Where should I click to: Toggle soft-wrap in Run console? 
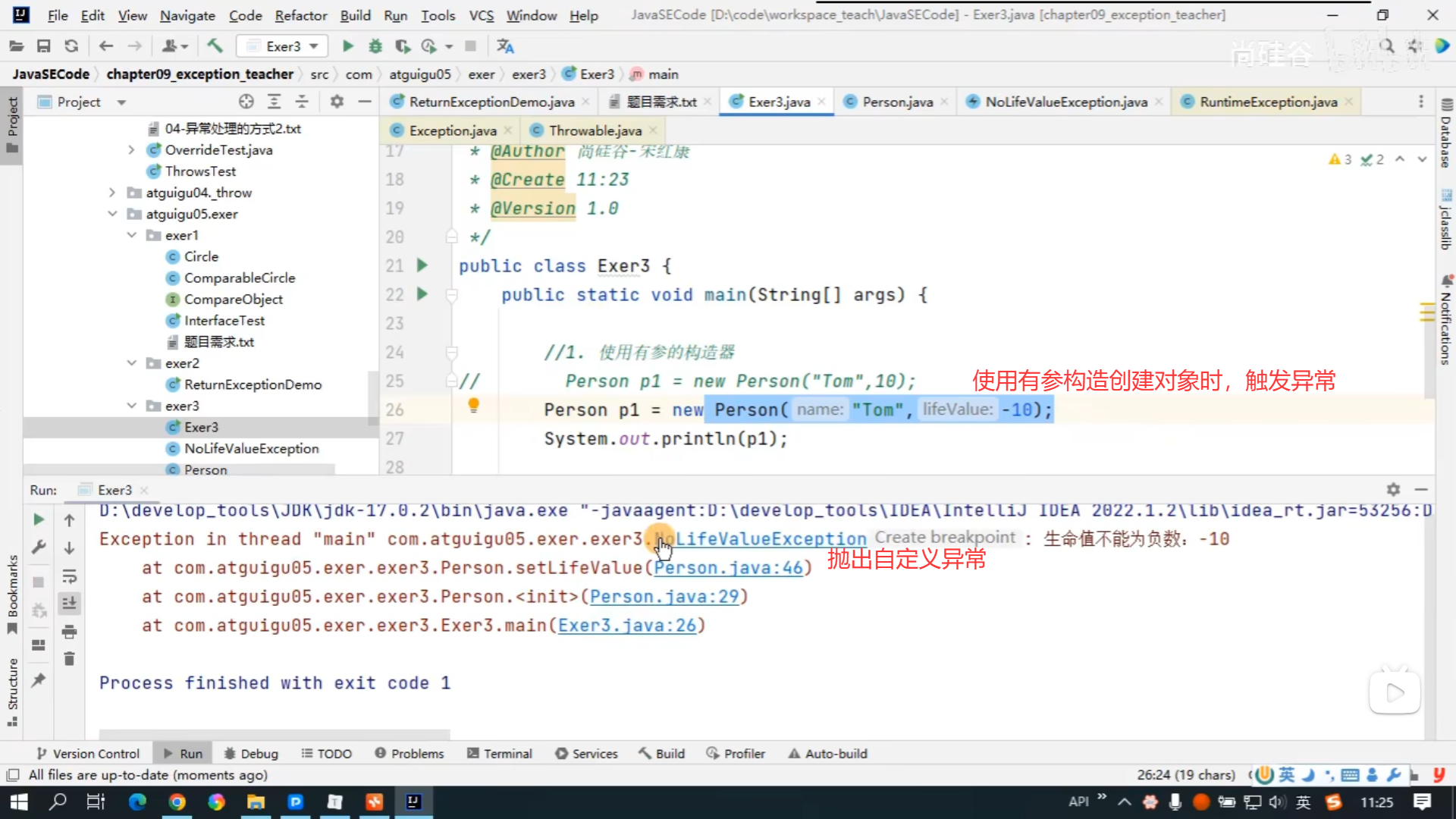69,576
